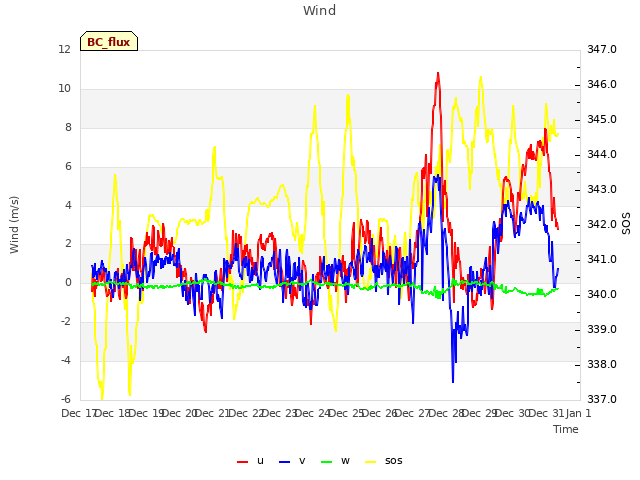The width and height of the screenshot is (640, 480).
Task: Click the right-axis value '346.0'
Action: click(602, 84)
